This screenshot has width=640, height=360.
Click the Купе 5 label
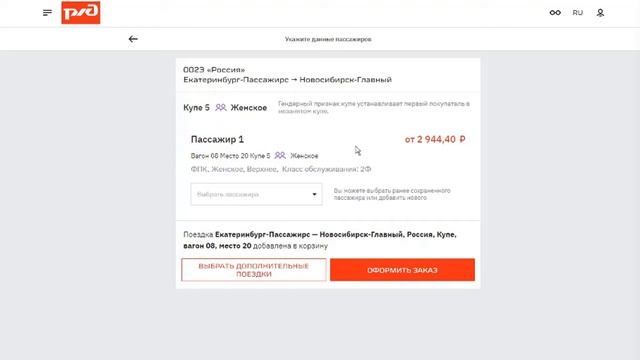(196, 107)
